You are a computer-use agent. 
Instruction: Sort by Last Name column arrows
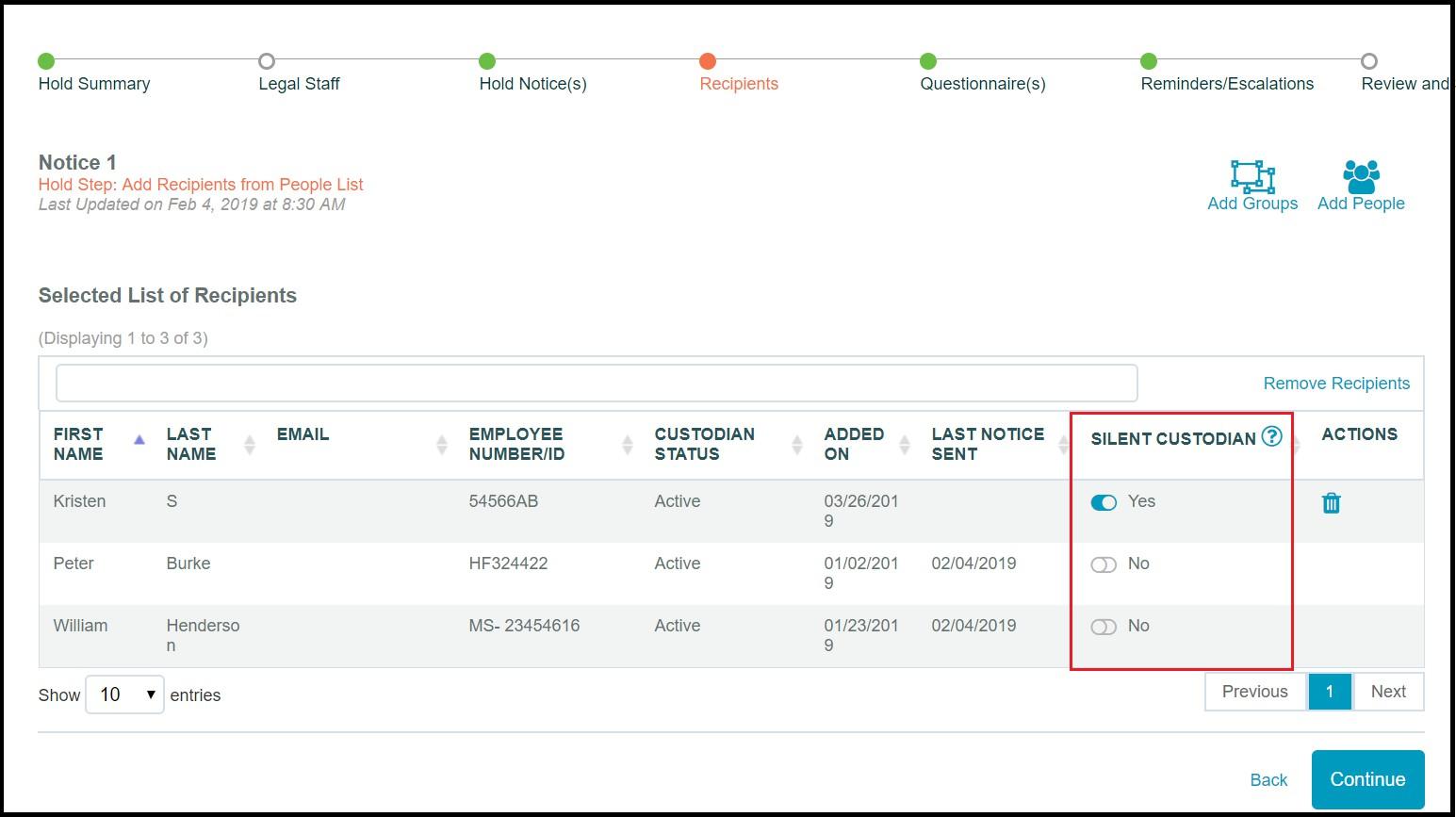tap(250, 444)
